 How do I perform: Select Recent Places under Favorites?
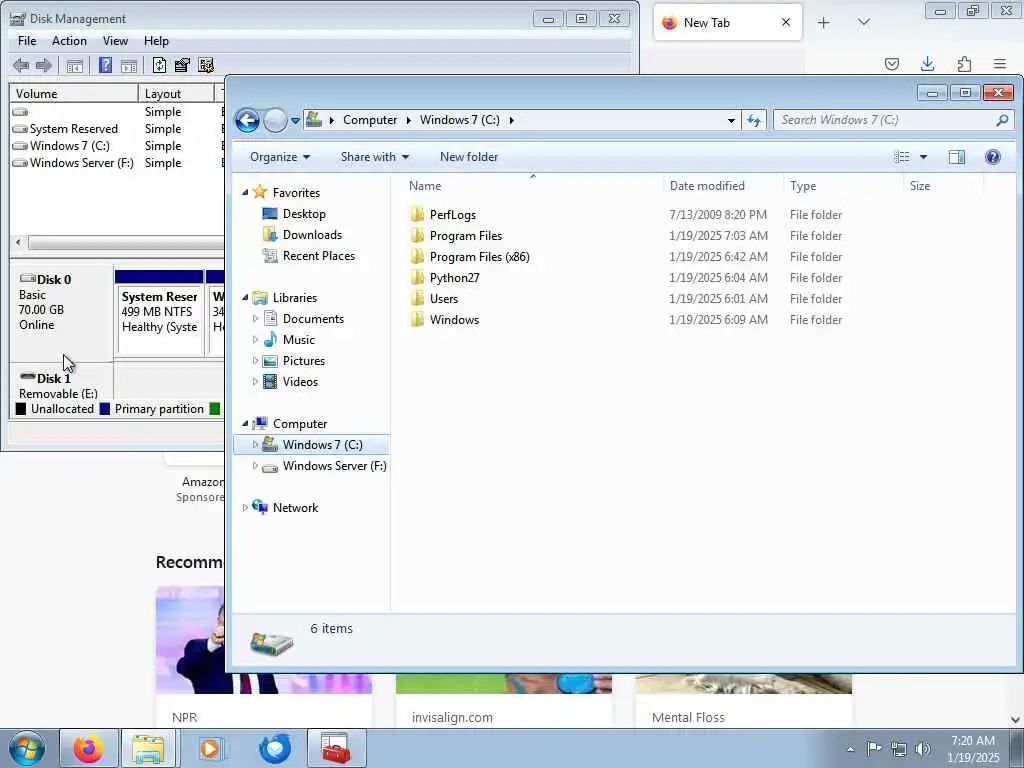319,256
